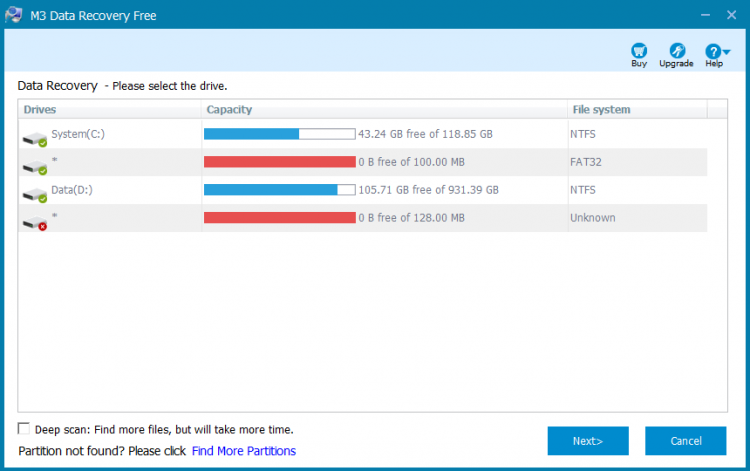Click the System(C:) drive icon
Viewport: 750px width, 471px height.
pos(35,135)
